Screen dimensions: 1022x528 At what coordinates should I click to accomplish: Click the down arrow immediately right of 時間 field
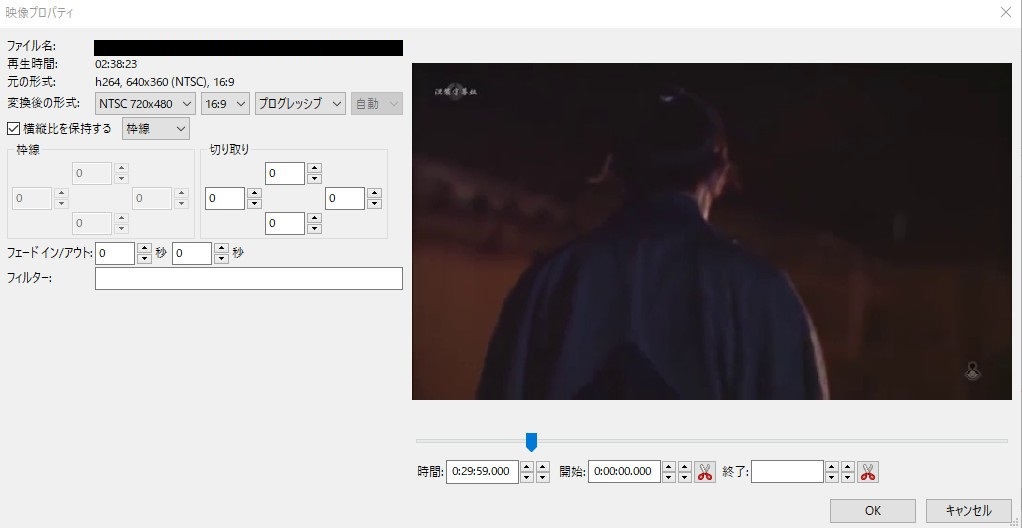click(527, 477)
